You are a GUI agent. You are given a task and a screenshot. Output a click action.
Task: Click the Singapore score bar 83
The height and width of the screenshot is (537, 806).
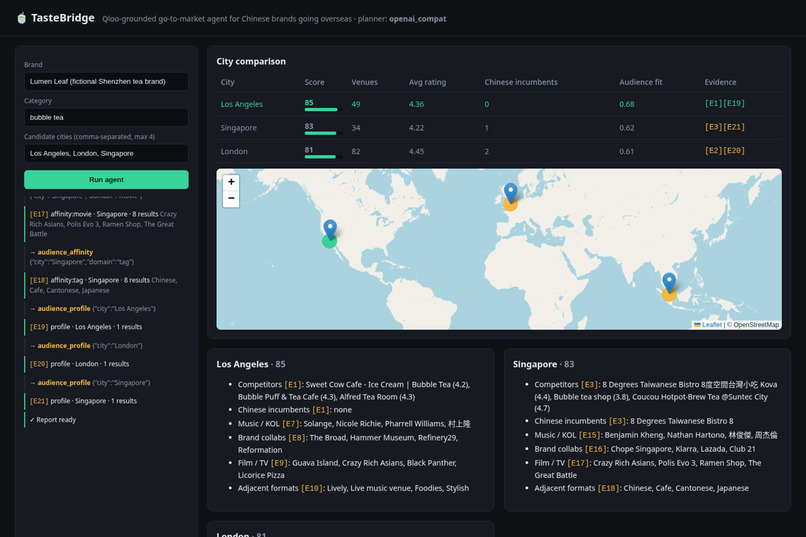click(322, 133)
